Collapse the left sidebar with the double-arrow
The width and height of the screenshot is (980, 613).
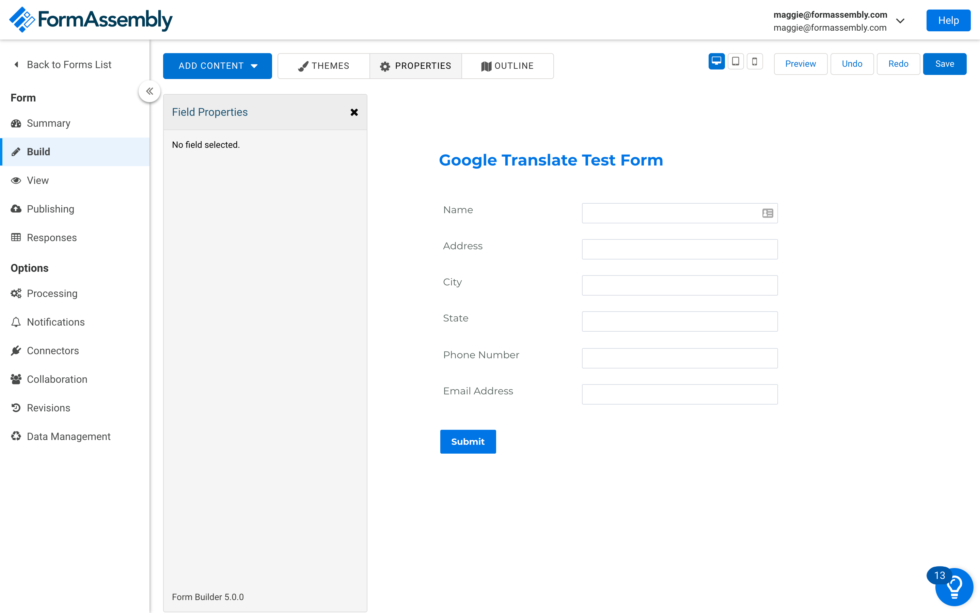(x=149, y=90)
